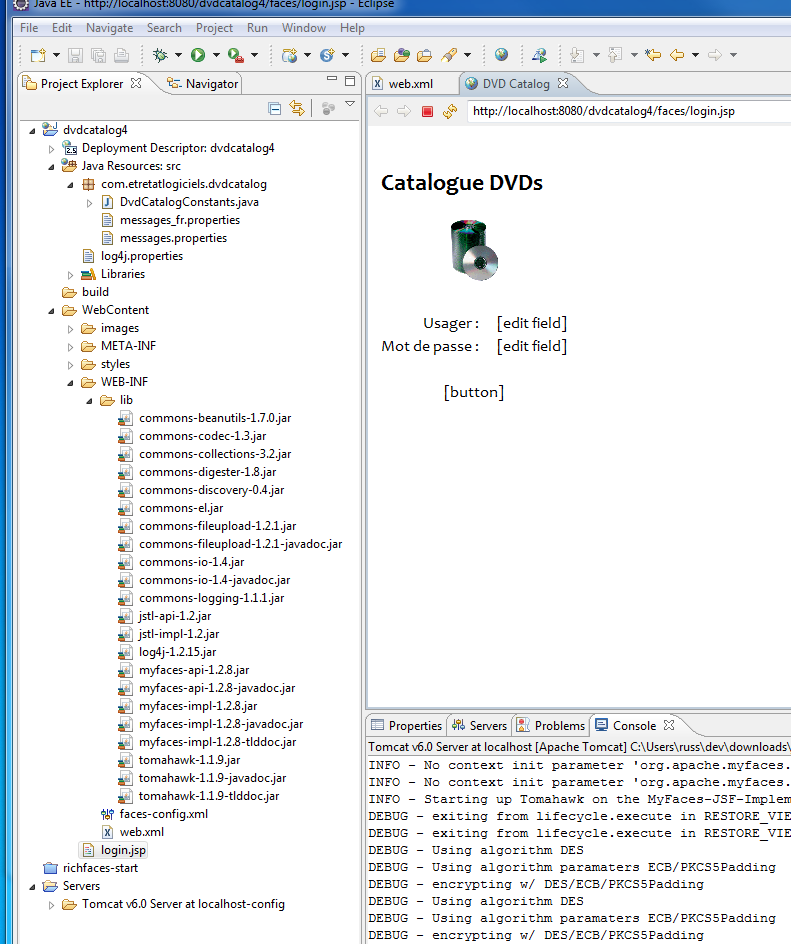
Task: Expand Tomcat v6.0 Server config folder
Action: pyautogui.click(x=51, y=905)
